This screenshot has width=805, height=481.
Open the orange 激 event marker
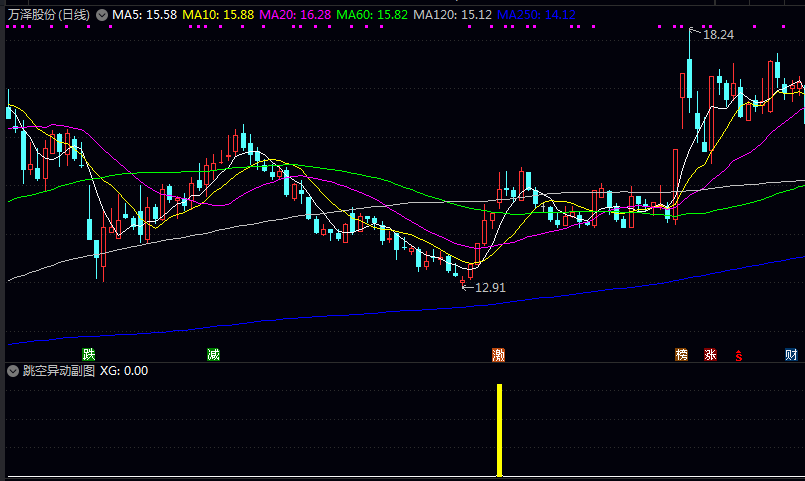point(499,355)
